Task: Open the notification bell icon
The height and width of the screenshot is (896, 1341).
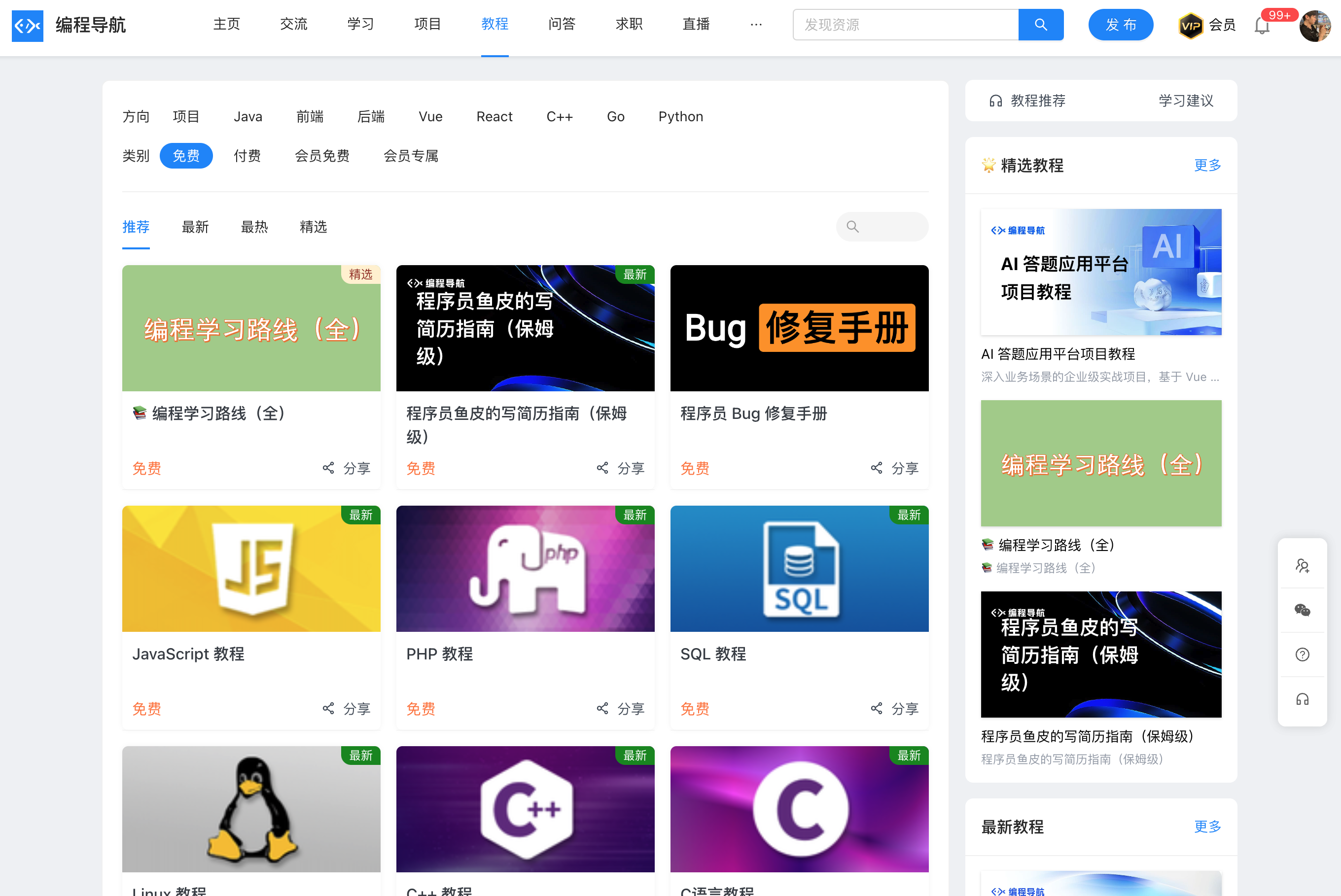Action: pyautogui.click(x=1262, y=26)
